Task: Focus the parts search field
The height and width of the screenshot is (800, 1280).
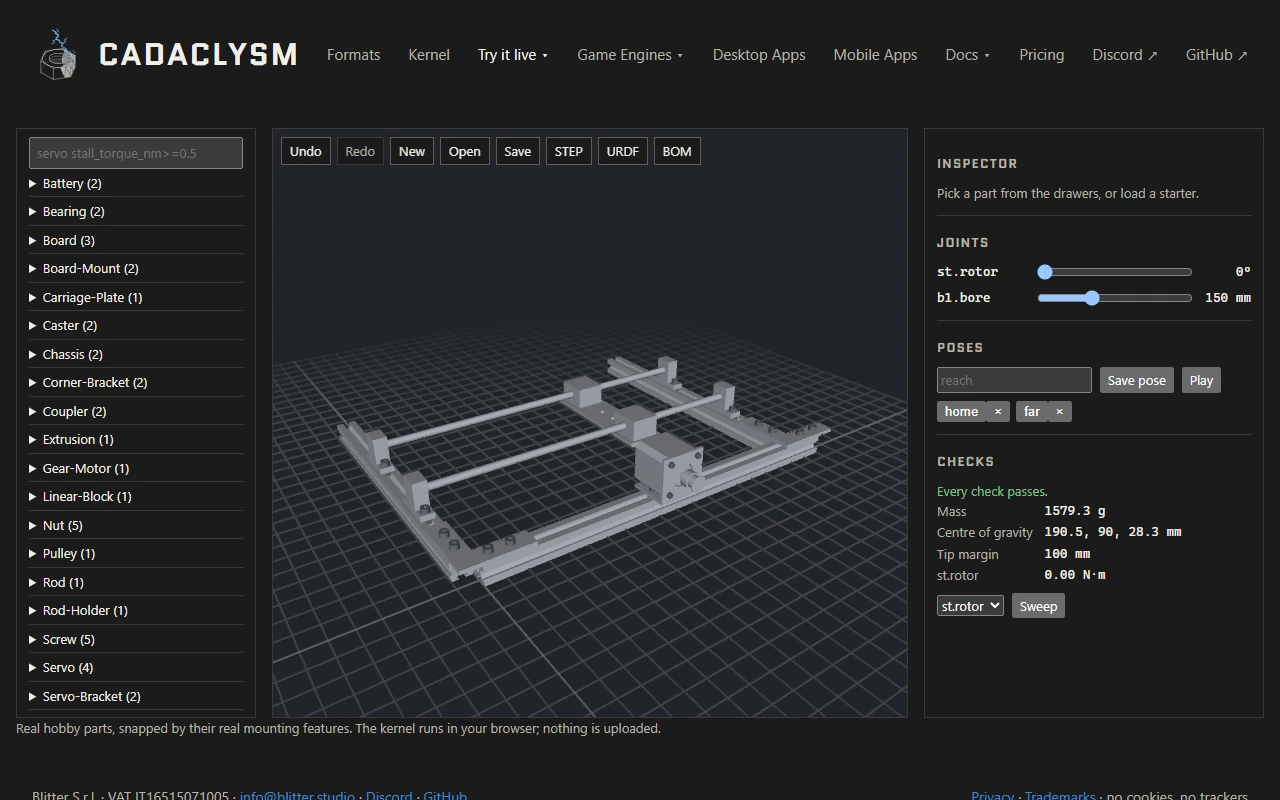Action: click(136, 153)
